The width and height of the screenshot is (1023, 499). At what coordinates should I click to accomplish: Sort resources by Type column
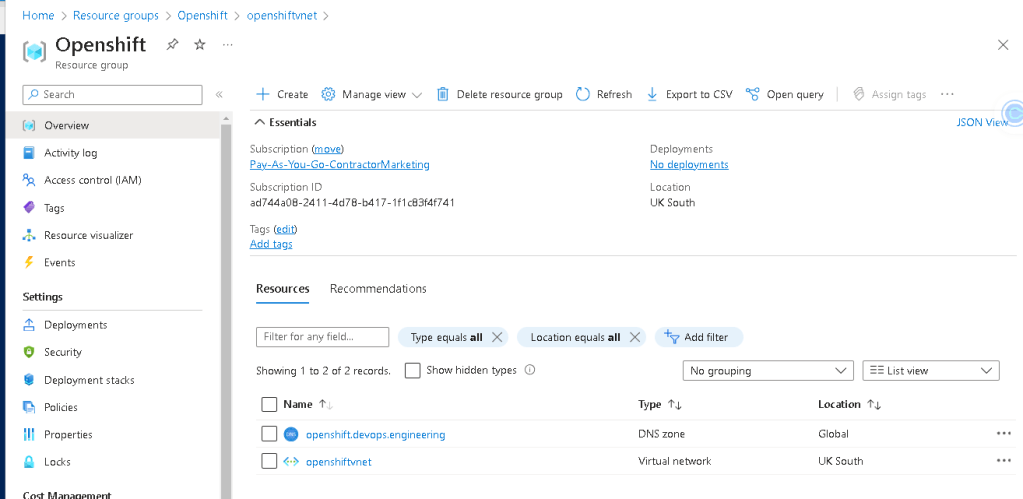[660, 404]
